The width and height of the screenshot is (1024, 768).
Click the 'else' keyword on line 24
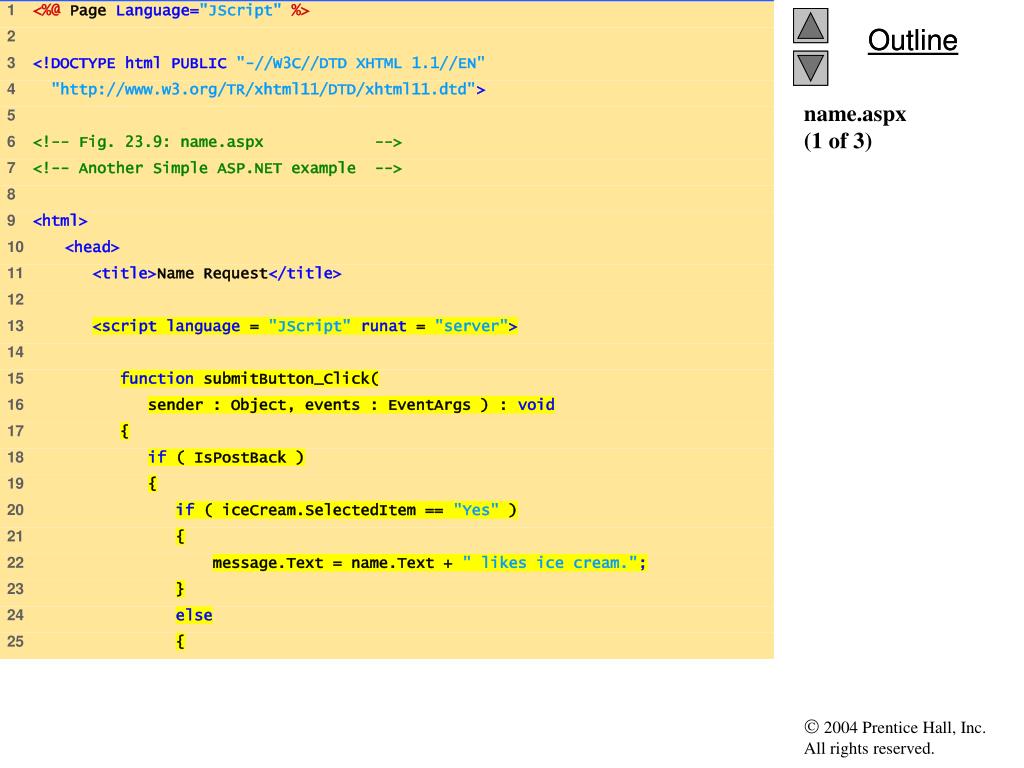click(194, 615)
